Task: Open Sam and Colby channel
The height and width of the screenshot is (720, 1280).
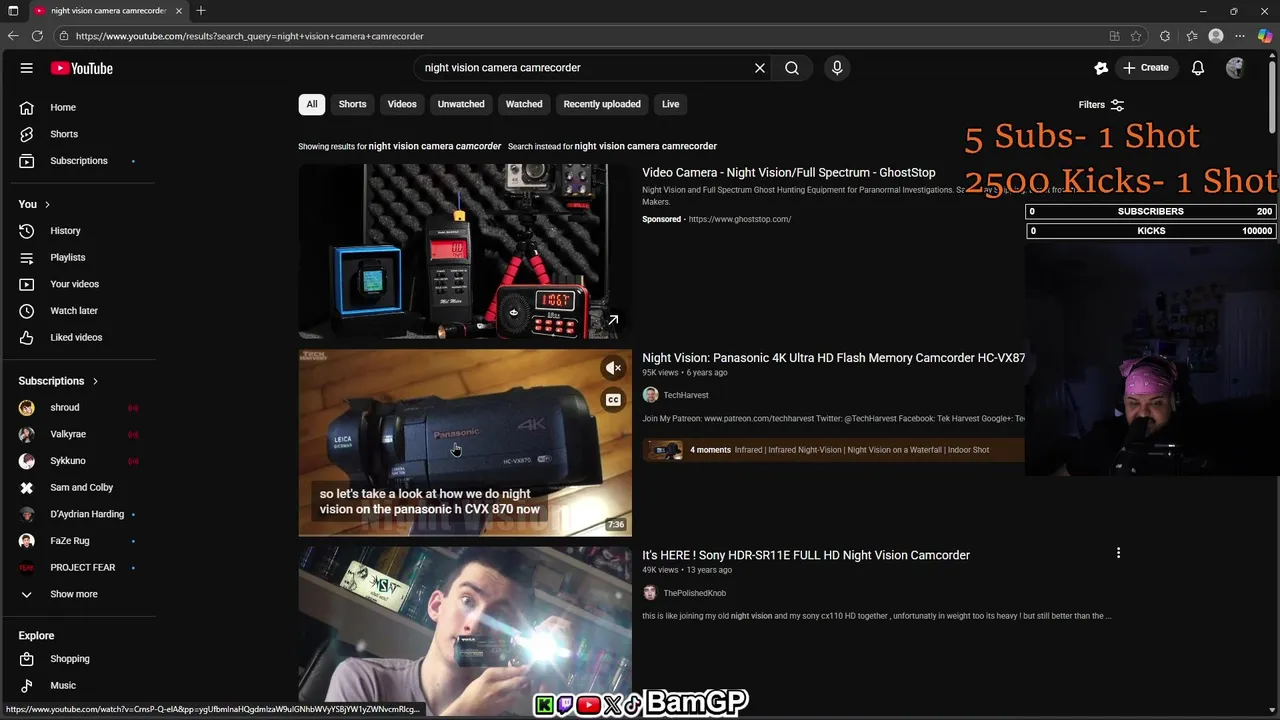Action: click(x=80, y=488)
